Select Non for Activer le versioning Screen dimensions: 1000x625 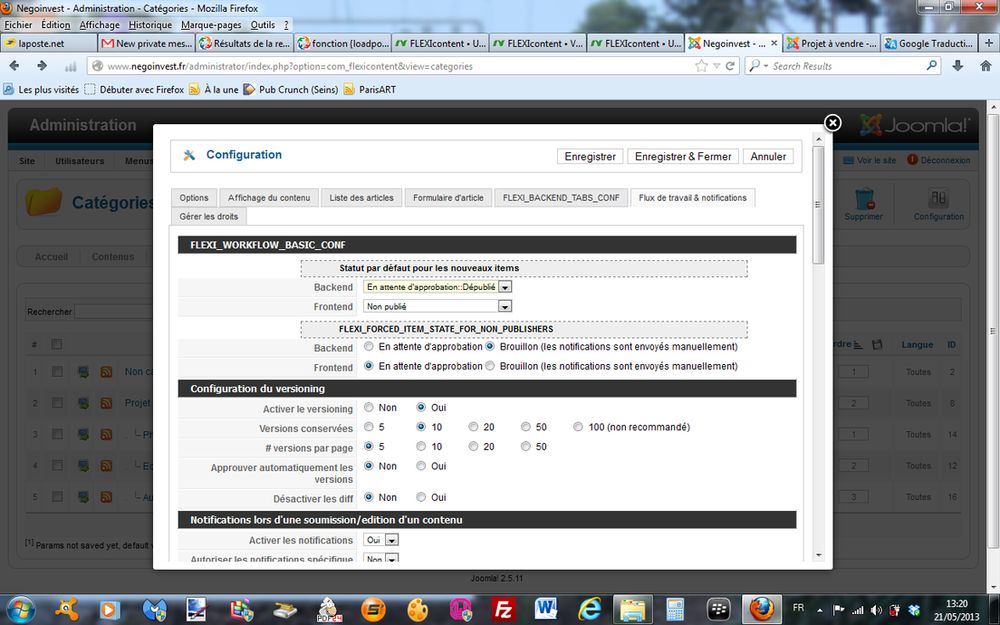369,407
